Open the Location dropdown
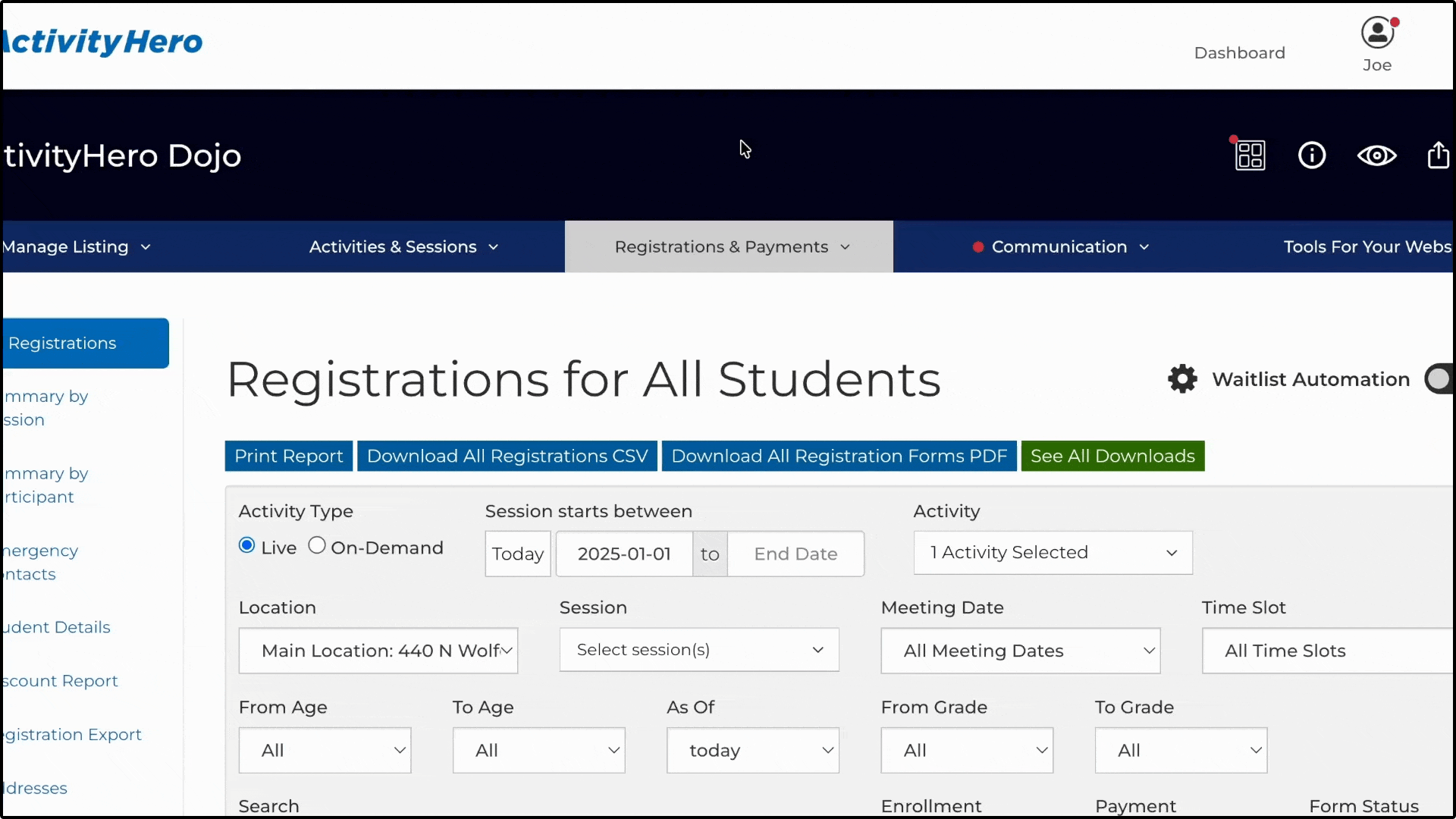The width and height of the screenshot is (1456, 819). (x=378, y=651)
